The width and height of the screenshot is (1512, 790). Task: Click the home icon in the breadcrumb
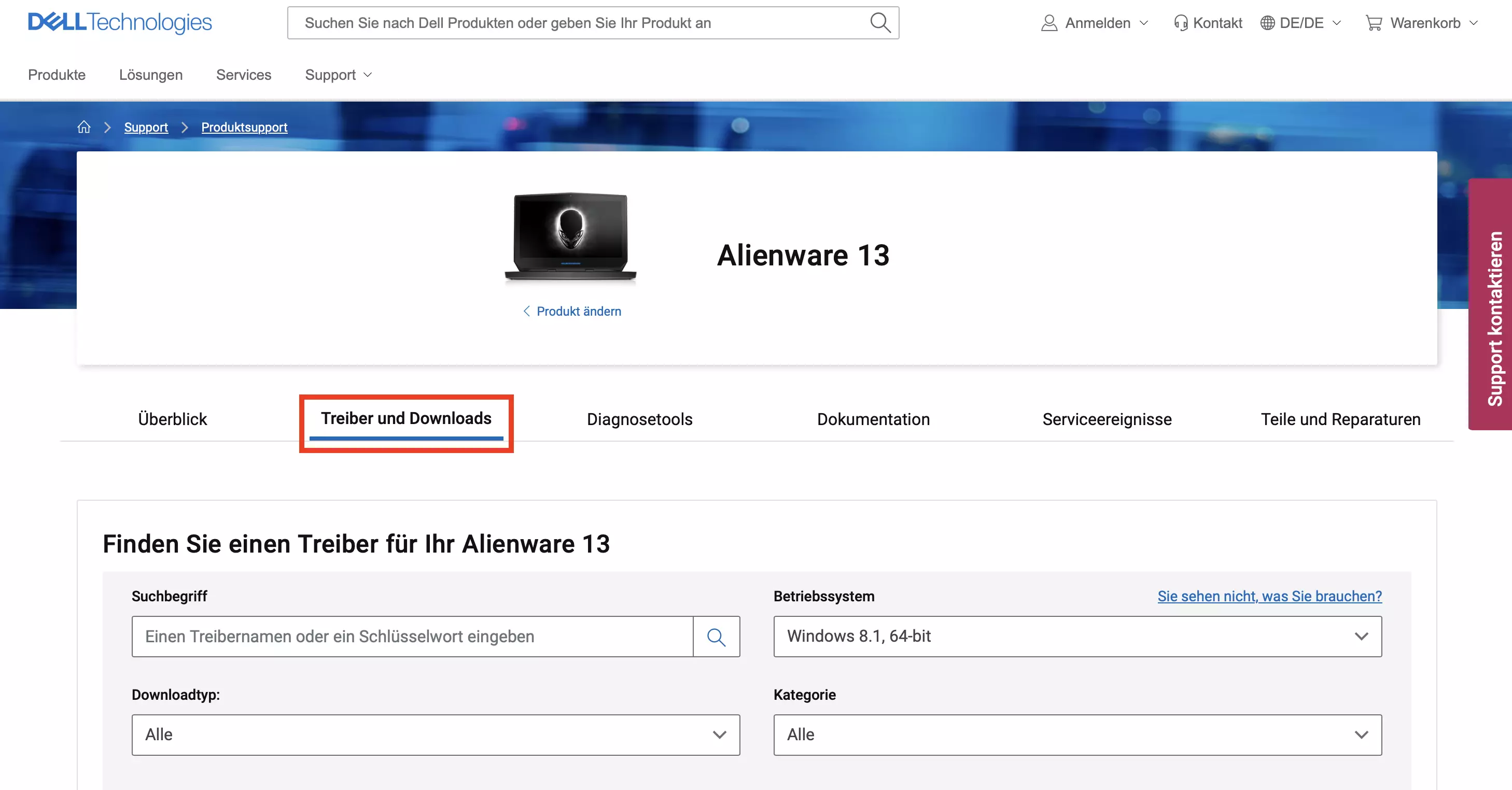[84, 127]
